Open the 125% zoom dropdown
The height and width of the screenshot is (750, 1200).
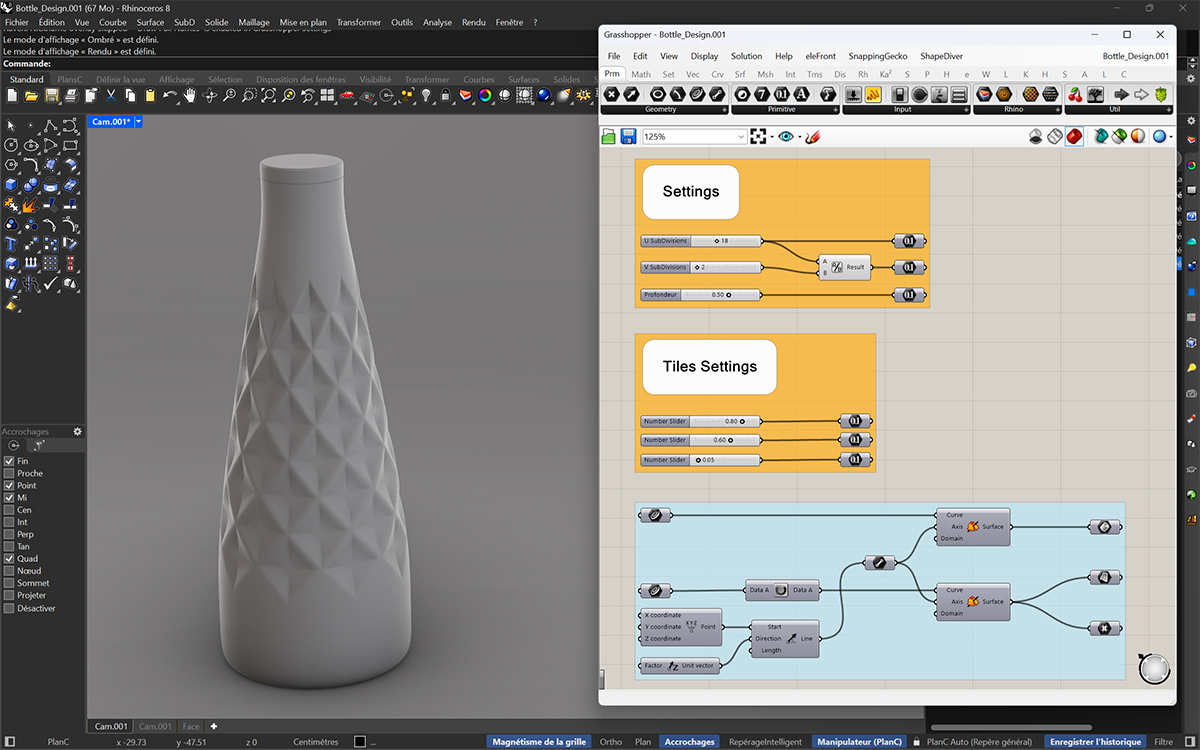pyautogui.click(x=740, y=137)
